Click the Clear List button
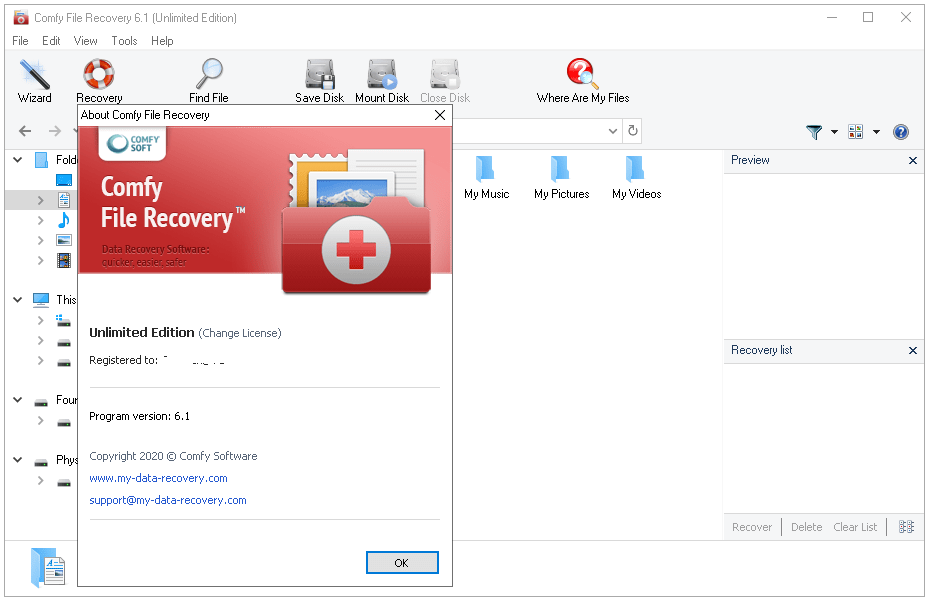 coord(855,527)
